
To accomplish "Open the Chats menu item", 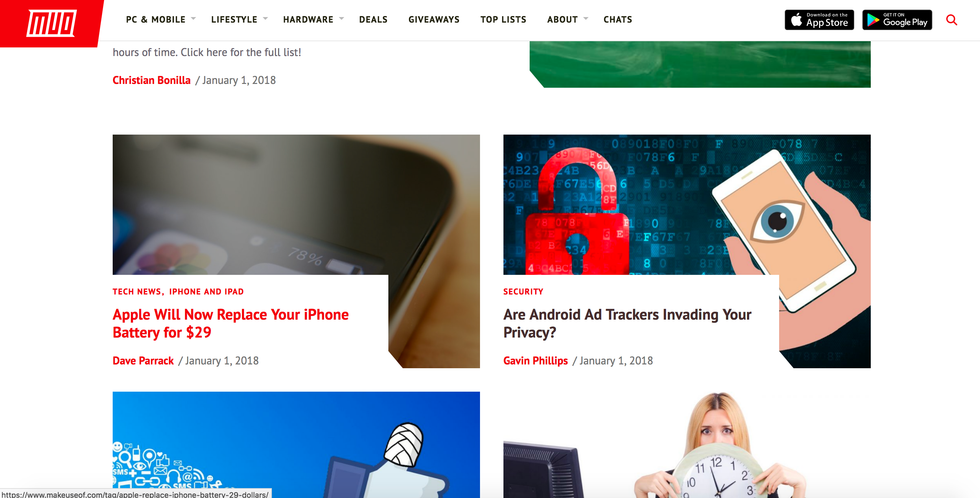I will [x=618, y=19].
